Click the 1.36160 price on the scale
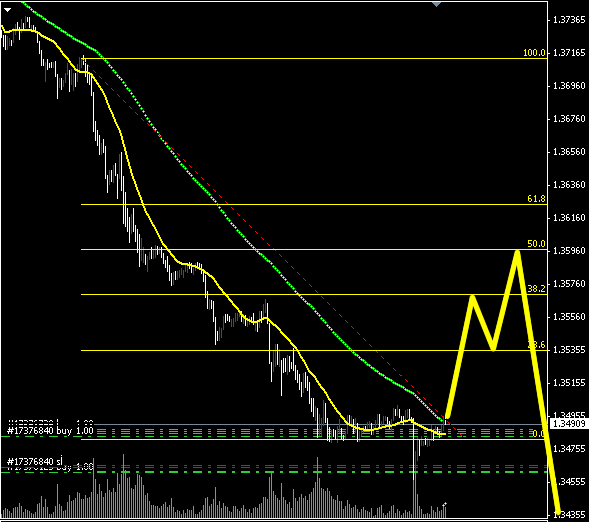 (569, 218)
